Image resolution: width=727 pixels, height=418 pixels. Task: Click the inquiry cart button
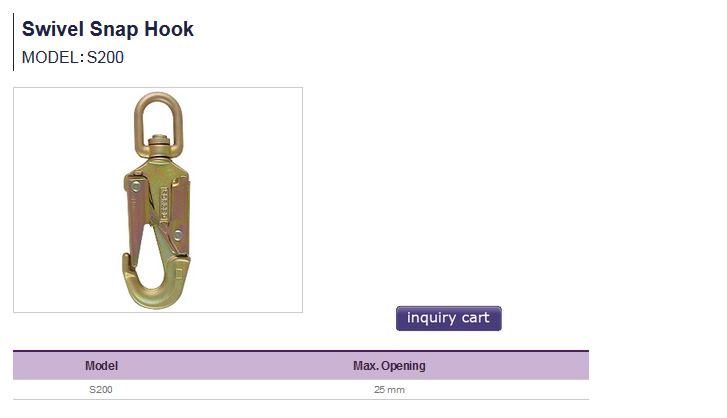(448, 319)
